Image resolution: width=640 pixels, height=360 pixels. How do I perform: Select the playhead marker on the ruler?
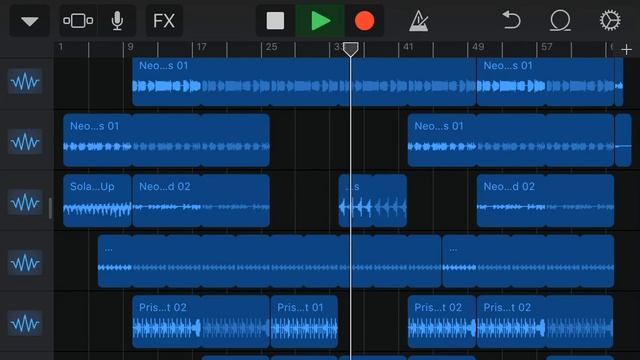tap(351, 49)
